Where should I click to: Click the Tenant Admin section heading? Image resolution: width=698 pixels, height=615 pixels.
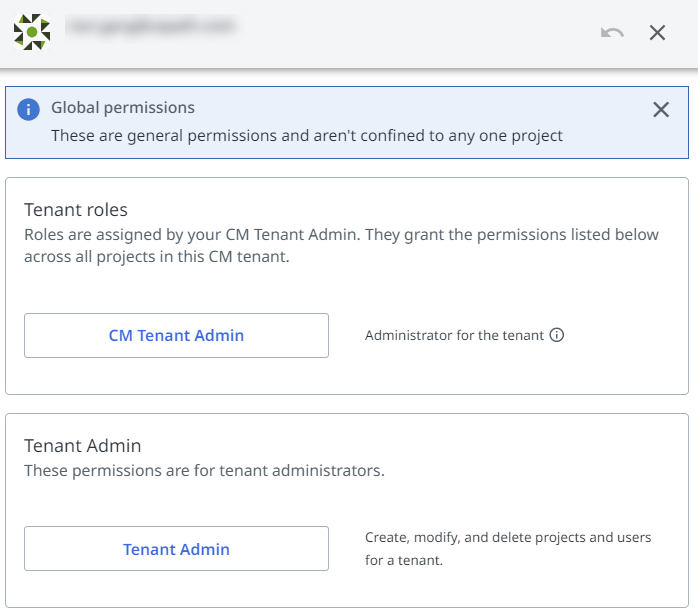pos(83,446)
